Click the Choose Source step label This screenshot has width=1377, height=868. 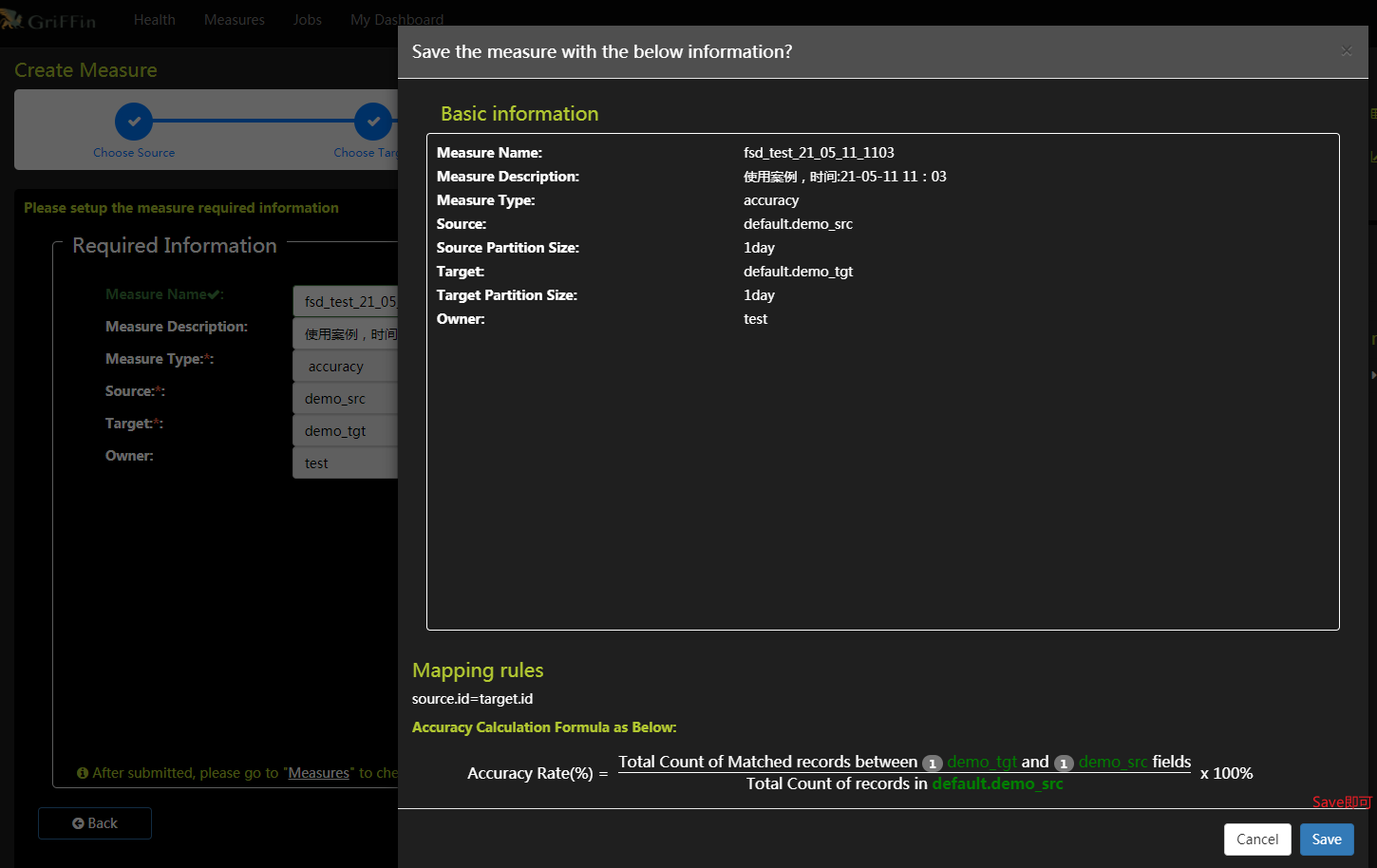(134, 152)
